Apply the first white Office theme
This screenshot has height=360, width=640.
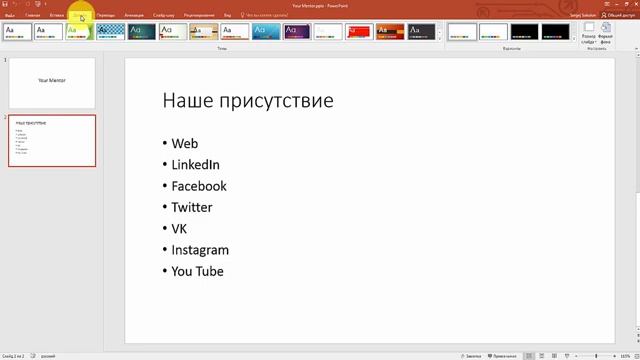(18, 32)
